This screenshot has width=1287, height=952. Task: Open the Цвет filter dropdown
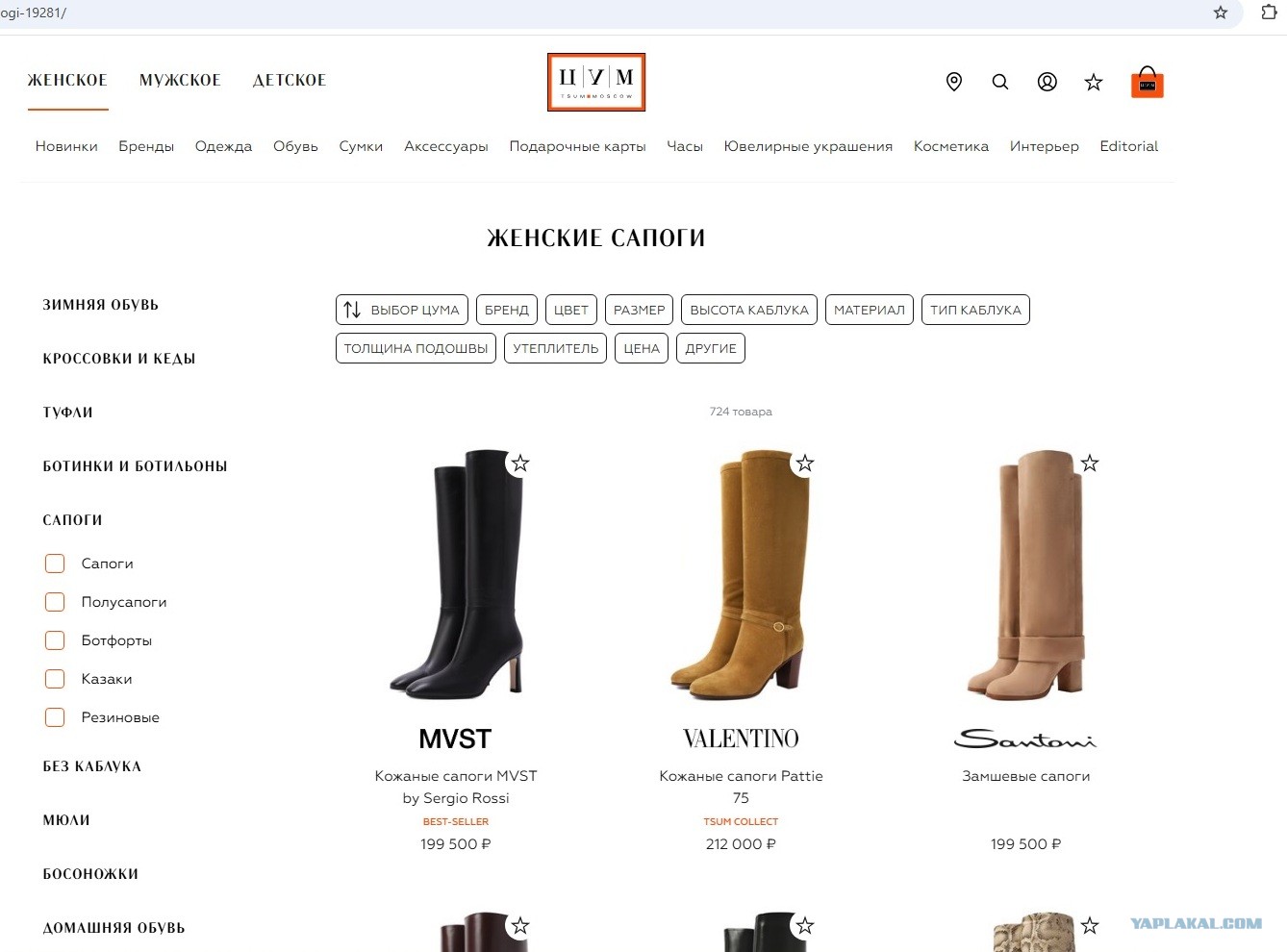pyautogui.click(x=571, y=310)
